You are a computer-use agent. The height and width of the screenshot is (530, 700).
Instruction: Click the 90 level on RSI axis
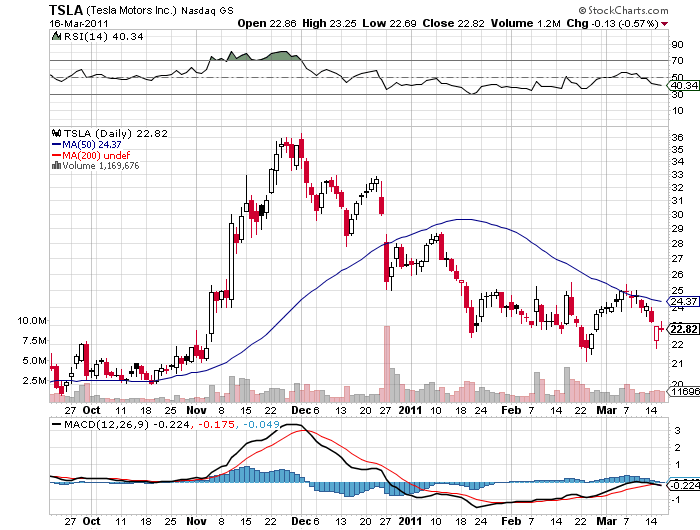tap(677, 44)
